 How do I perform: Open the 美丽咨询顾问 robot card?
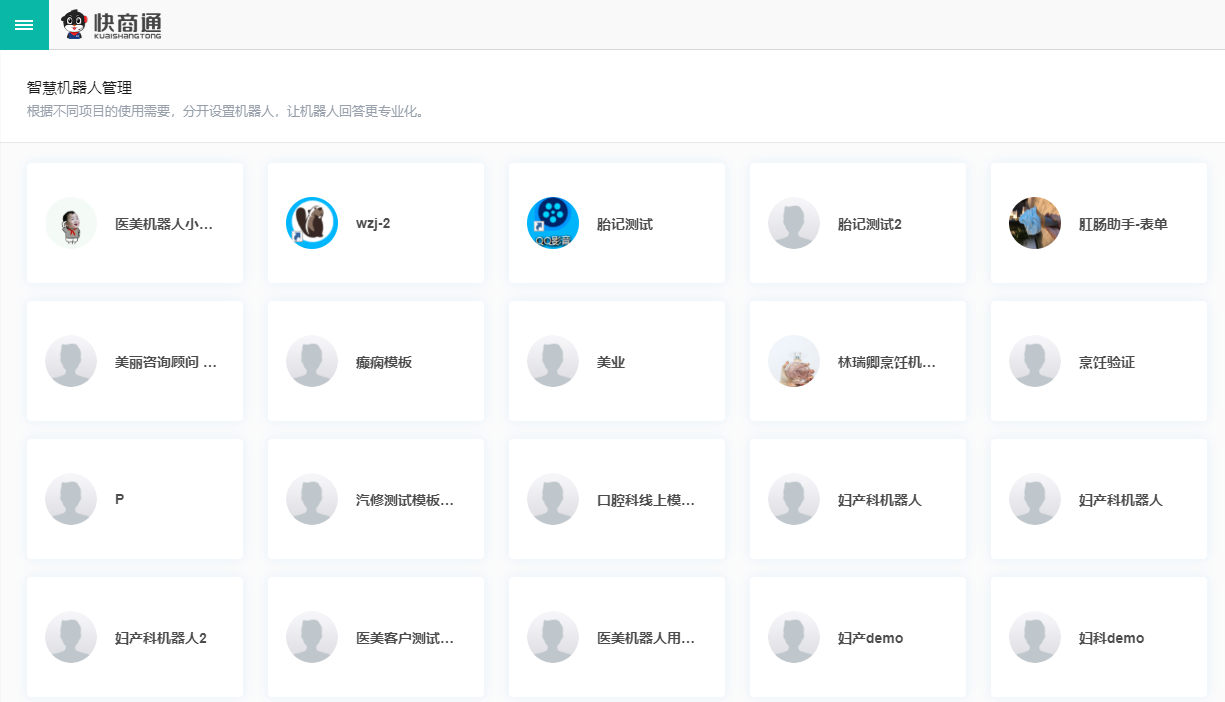pyautogui.click(x=135, y=361)
